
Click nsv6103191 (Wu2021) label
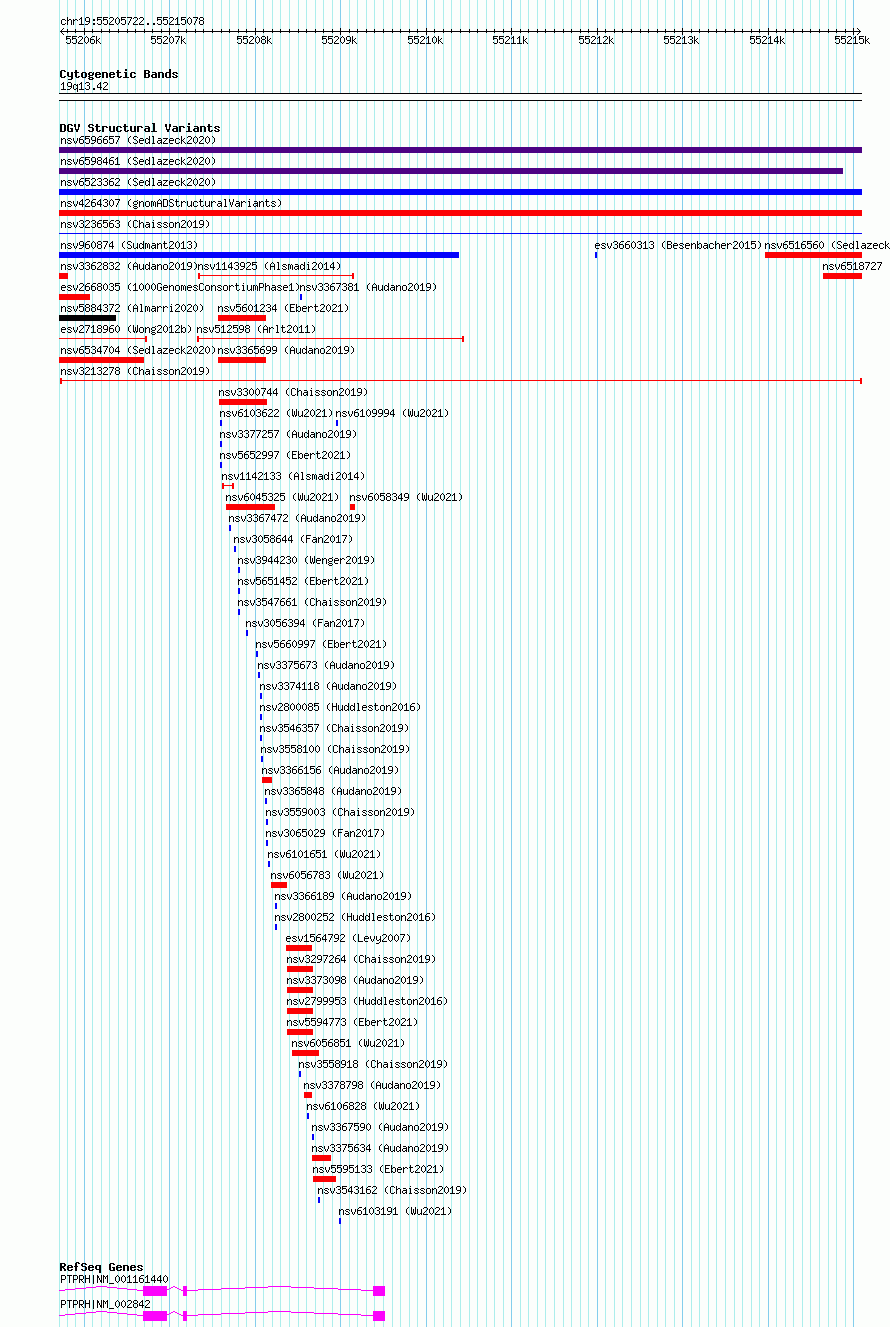[x=396, y=1211]
